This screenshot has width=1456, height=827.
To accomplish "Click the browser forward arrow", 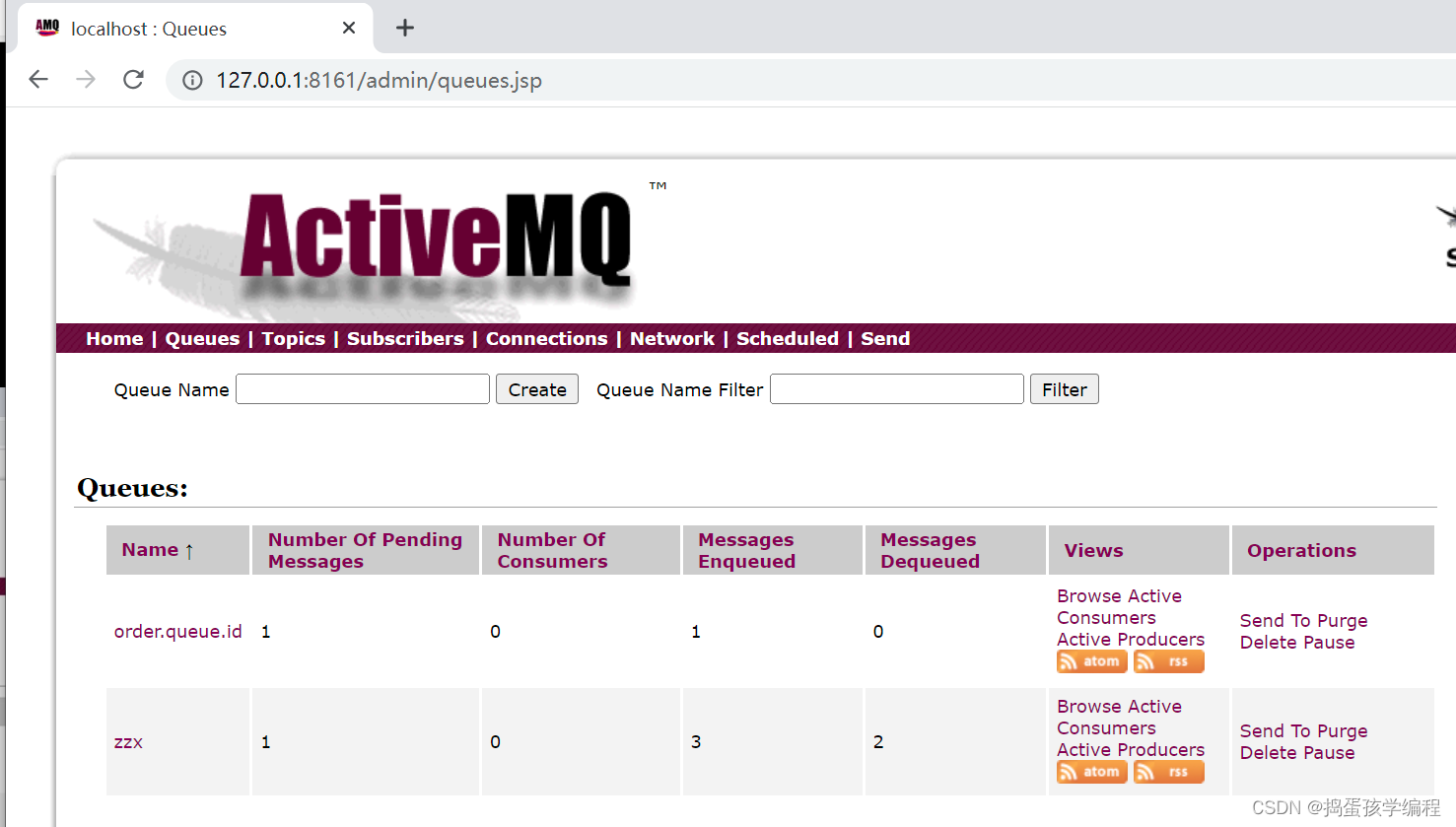I will pyautogui.click(x=86, y=80).
